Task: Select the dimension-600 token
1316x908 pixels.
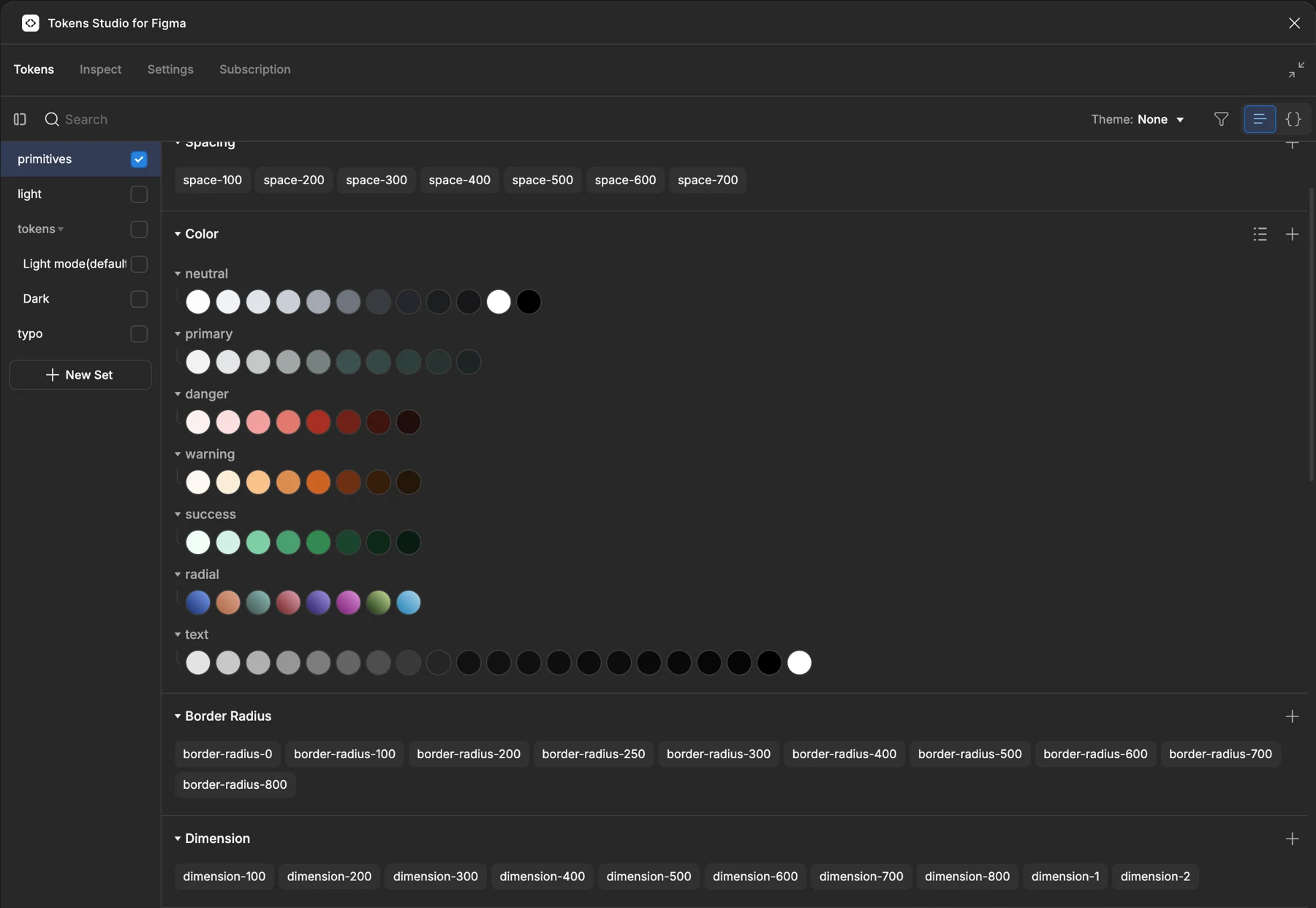Action: coord(755,877)
